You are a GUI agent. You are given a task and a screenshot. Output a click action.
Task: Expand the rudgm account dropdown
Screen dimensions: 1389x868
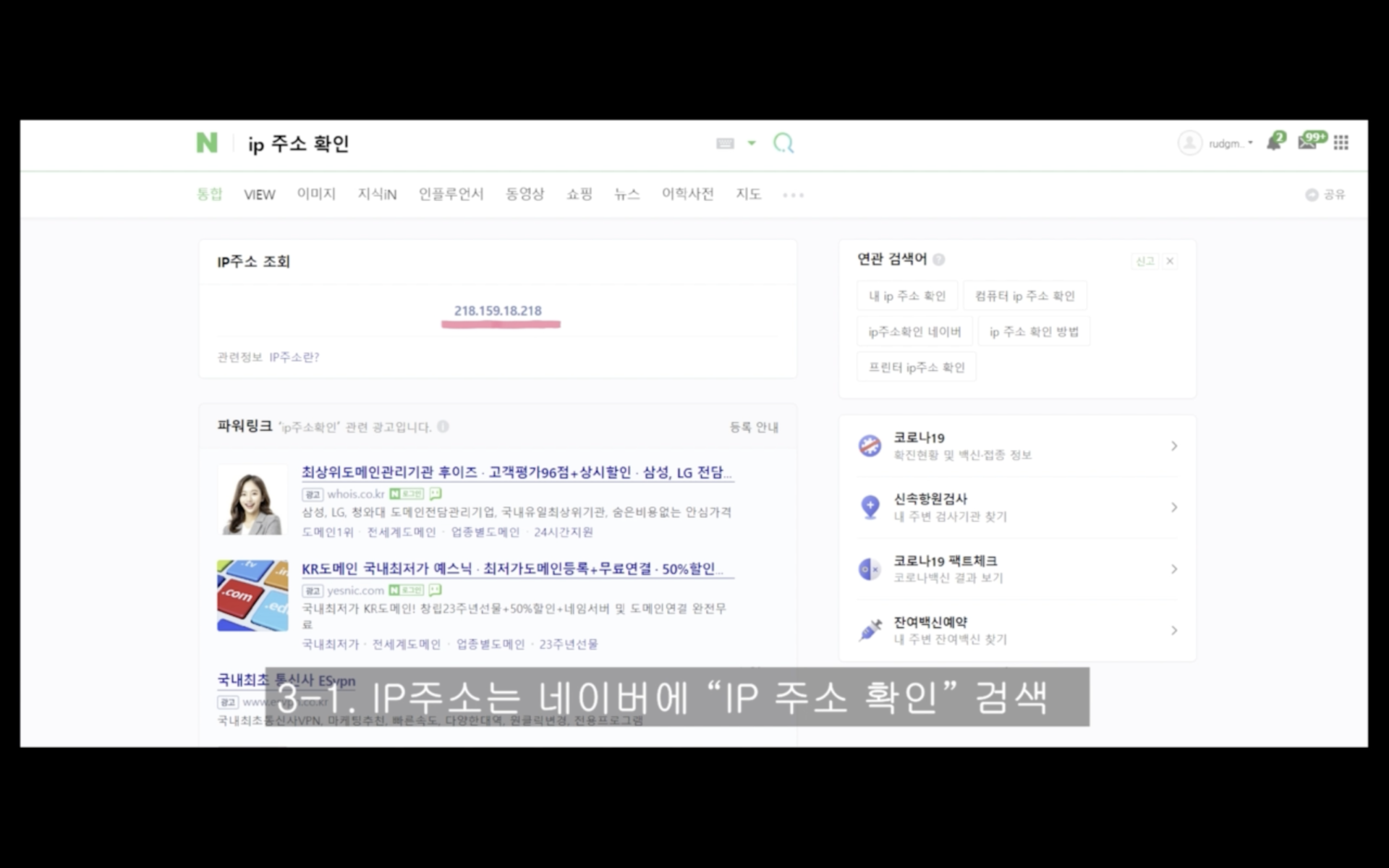1231,143
